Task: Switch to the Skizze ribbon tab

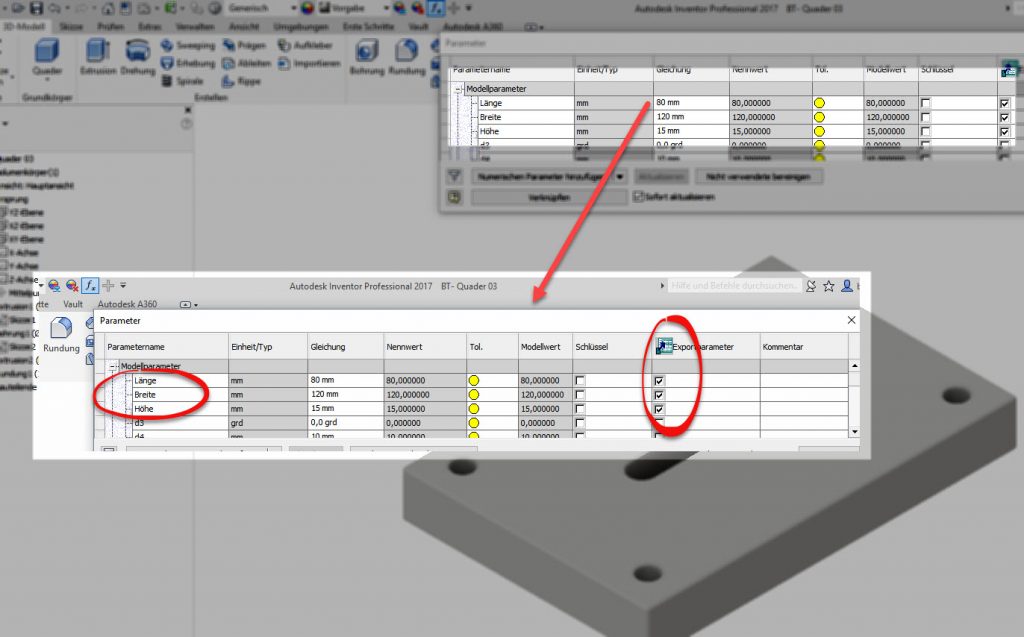Action: pos(71,26)
